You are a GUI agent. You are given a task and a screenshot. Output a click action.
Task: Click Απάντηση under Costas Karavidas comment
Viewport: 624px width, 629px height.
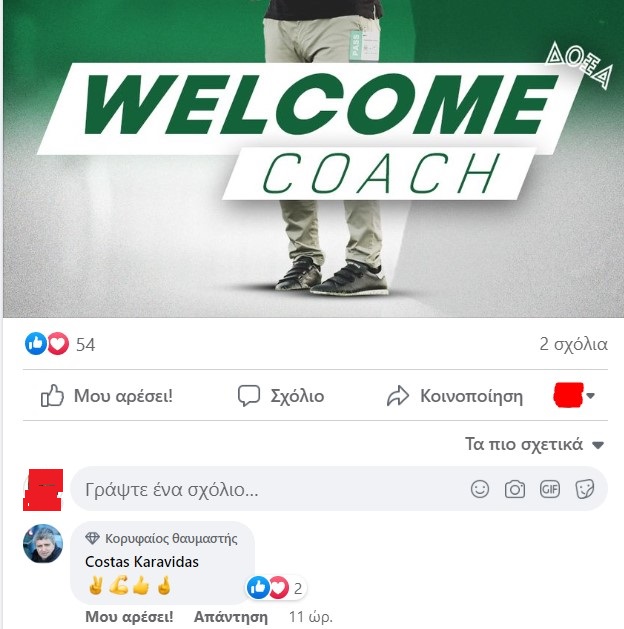click(x=231, y=617)
